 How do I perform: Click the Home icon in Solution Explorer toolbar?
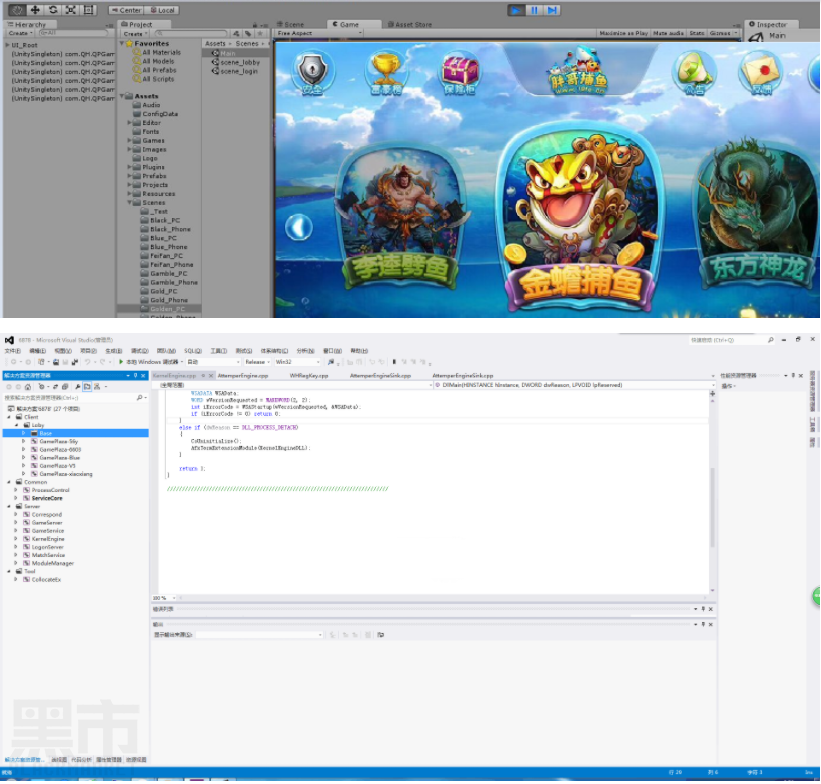click(28, 387)
